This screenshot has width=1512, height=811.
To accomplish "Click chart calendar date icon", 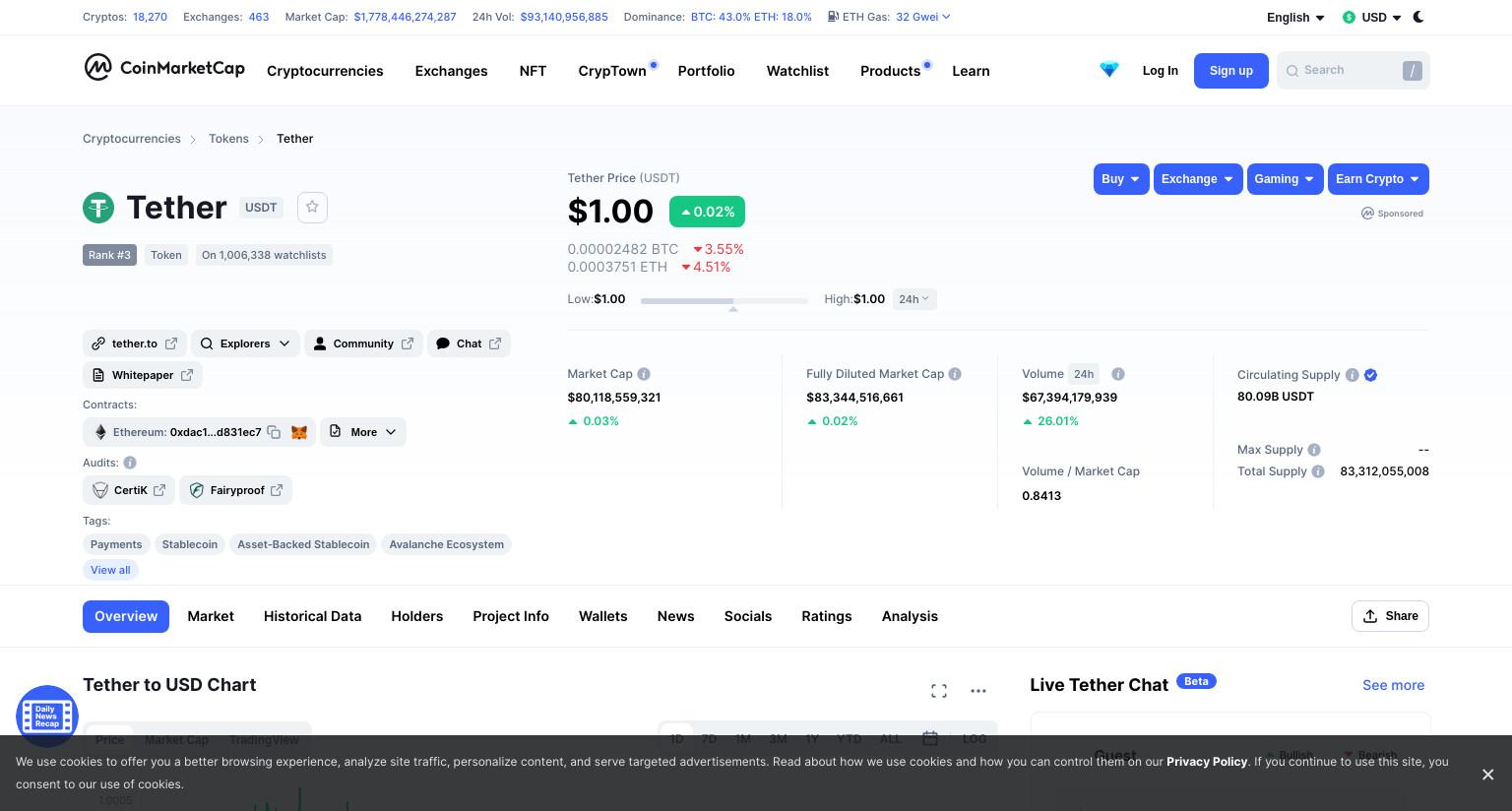I will click(x=929, y=738).
